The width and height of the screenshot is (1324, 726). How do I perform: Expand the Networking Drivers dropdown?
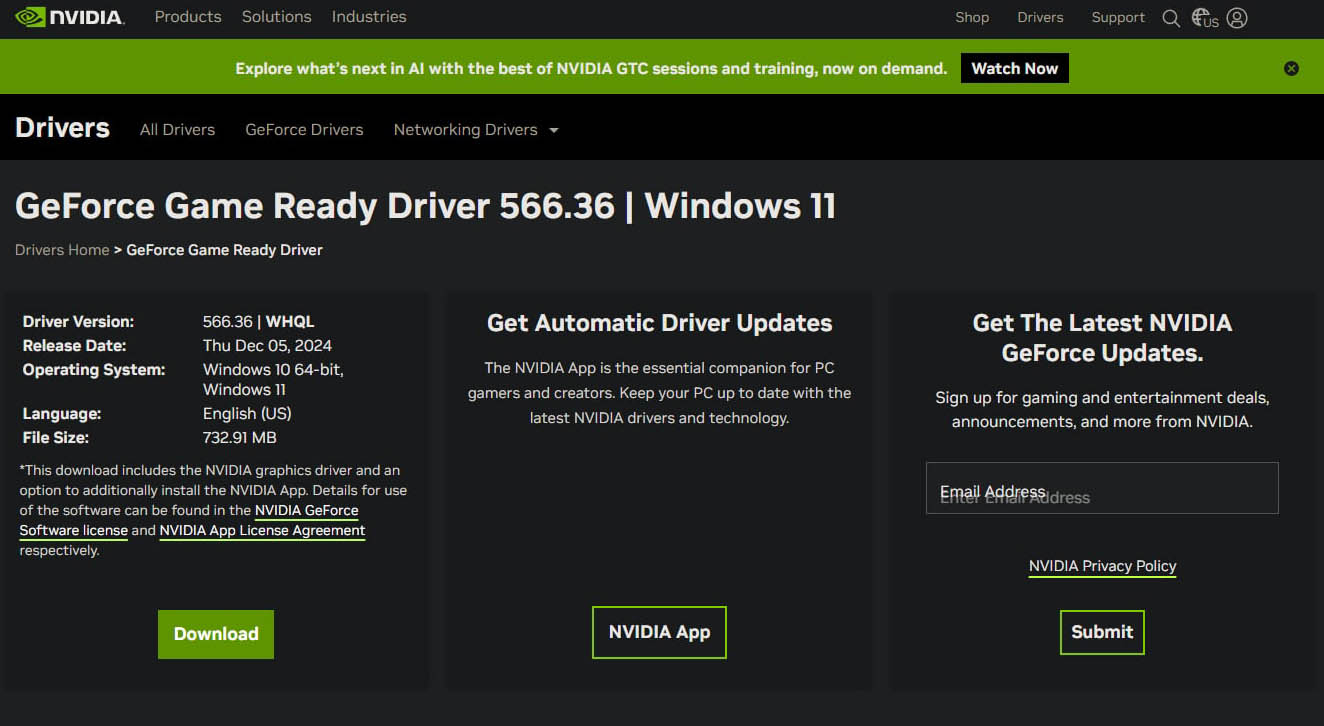point(475,130)
